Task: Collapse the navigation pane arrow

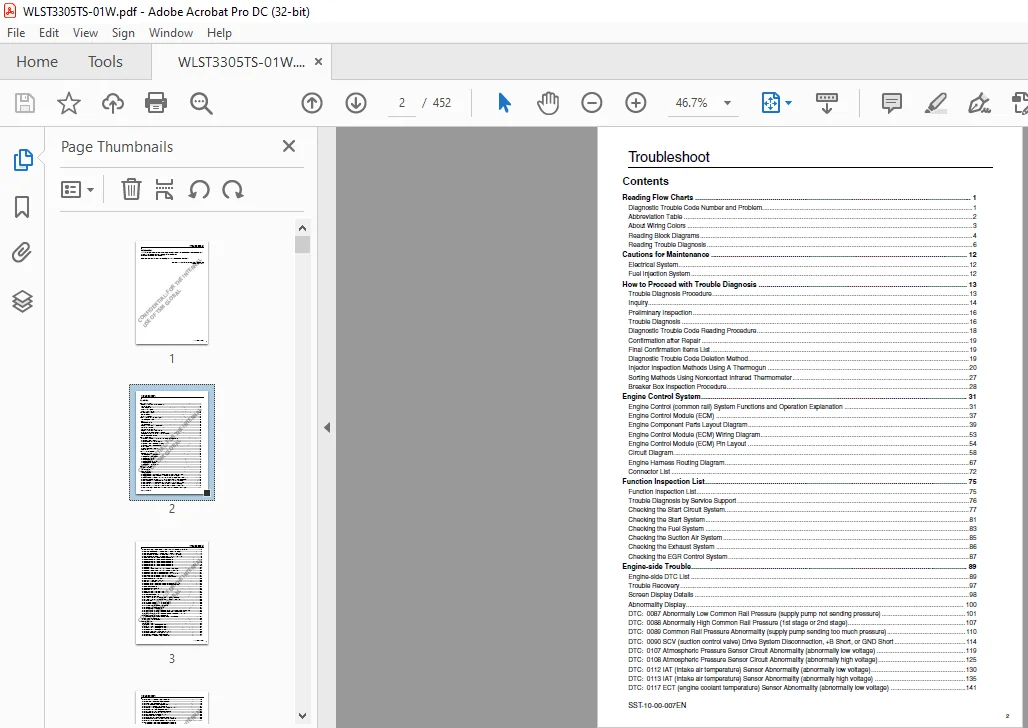Action: (x=326, y=428)
